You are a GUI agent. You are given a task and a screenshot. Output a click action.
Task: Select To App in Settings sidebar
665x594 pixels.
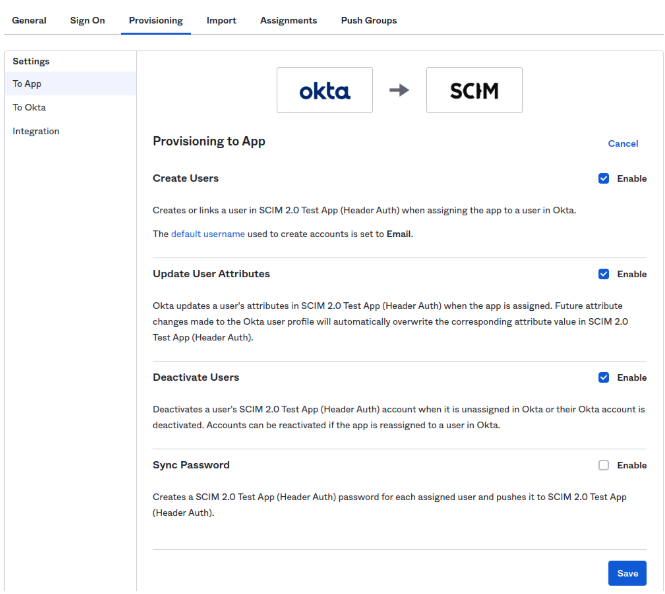(x=70, y=84)
